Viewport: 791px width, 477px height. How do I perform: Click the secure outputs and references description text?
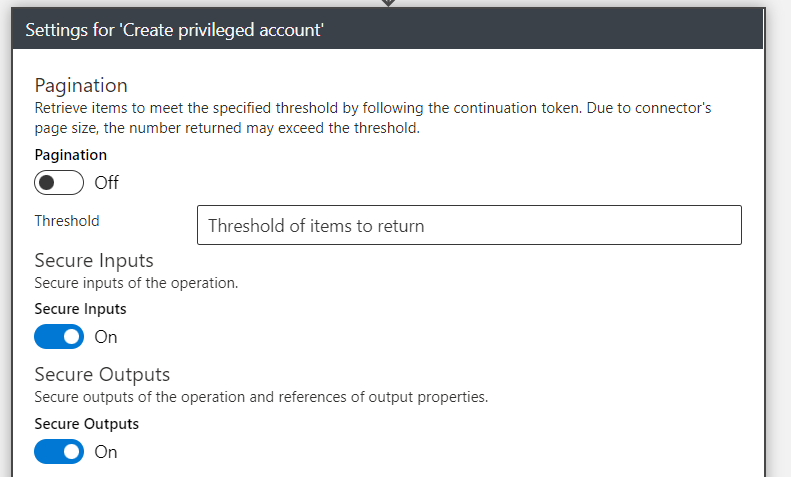coord(261,397)
